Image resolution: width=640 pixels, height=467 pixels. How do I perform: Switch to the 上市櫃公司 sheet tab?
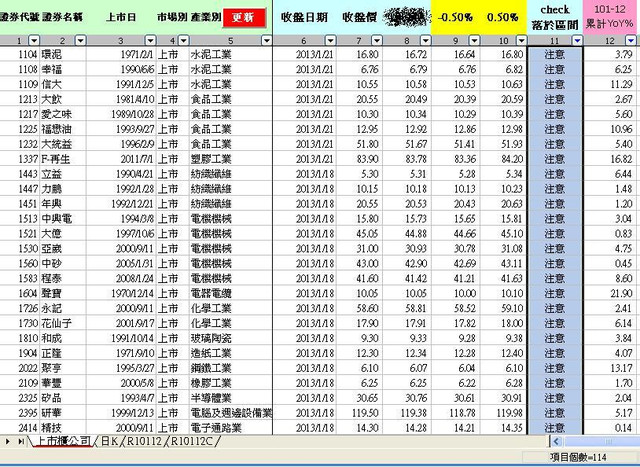pyautogui.click(x=63, y=441)
